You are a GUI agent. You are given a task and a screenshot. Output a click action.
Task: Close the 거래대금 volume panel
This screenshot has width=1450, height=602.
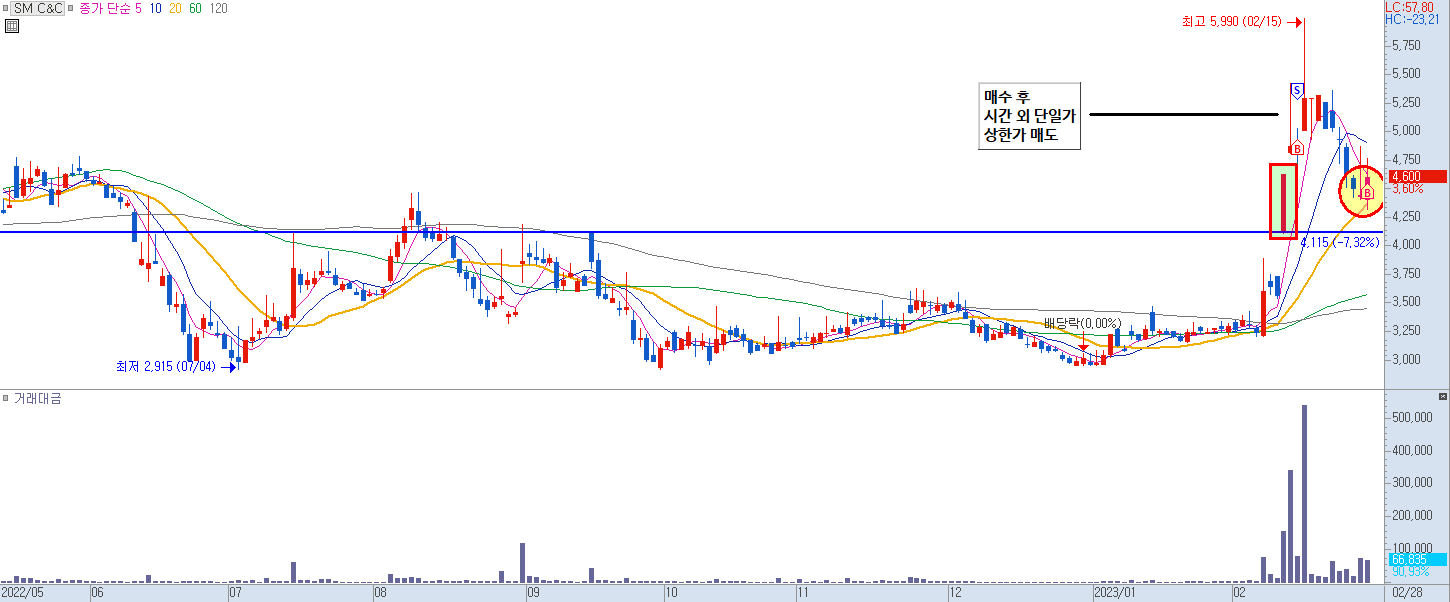click(x=1443, y=397)
